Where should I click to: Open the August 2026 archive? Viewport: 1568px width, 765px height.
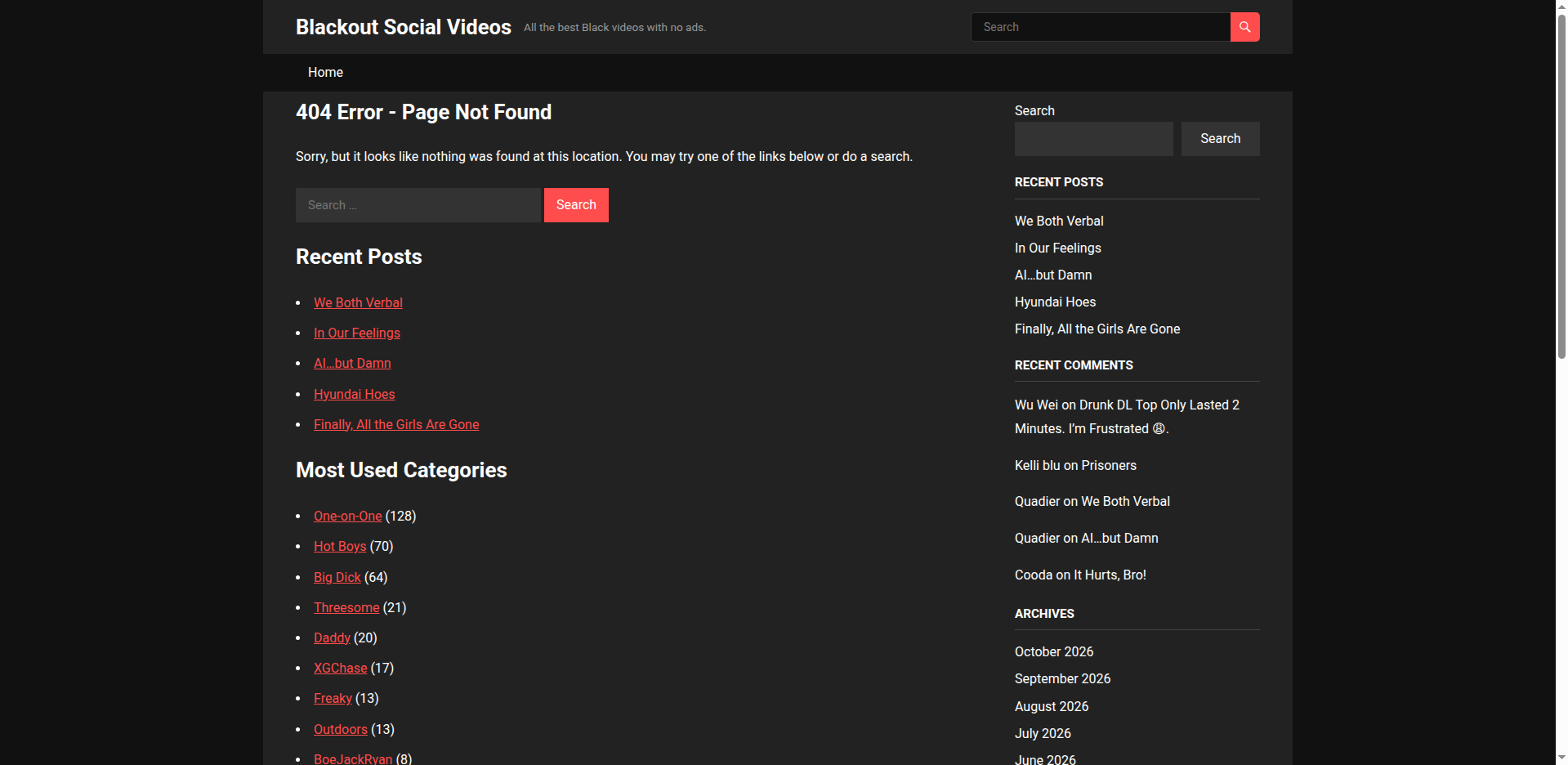tap(1052, 706)
